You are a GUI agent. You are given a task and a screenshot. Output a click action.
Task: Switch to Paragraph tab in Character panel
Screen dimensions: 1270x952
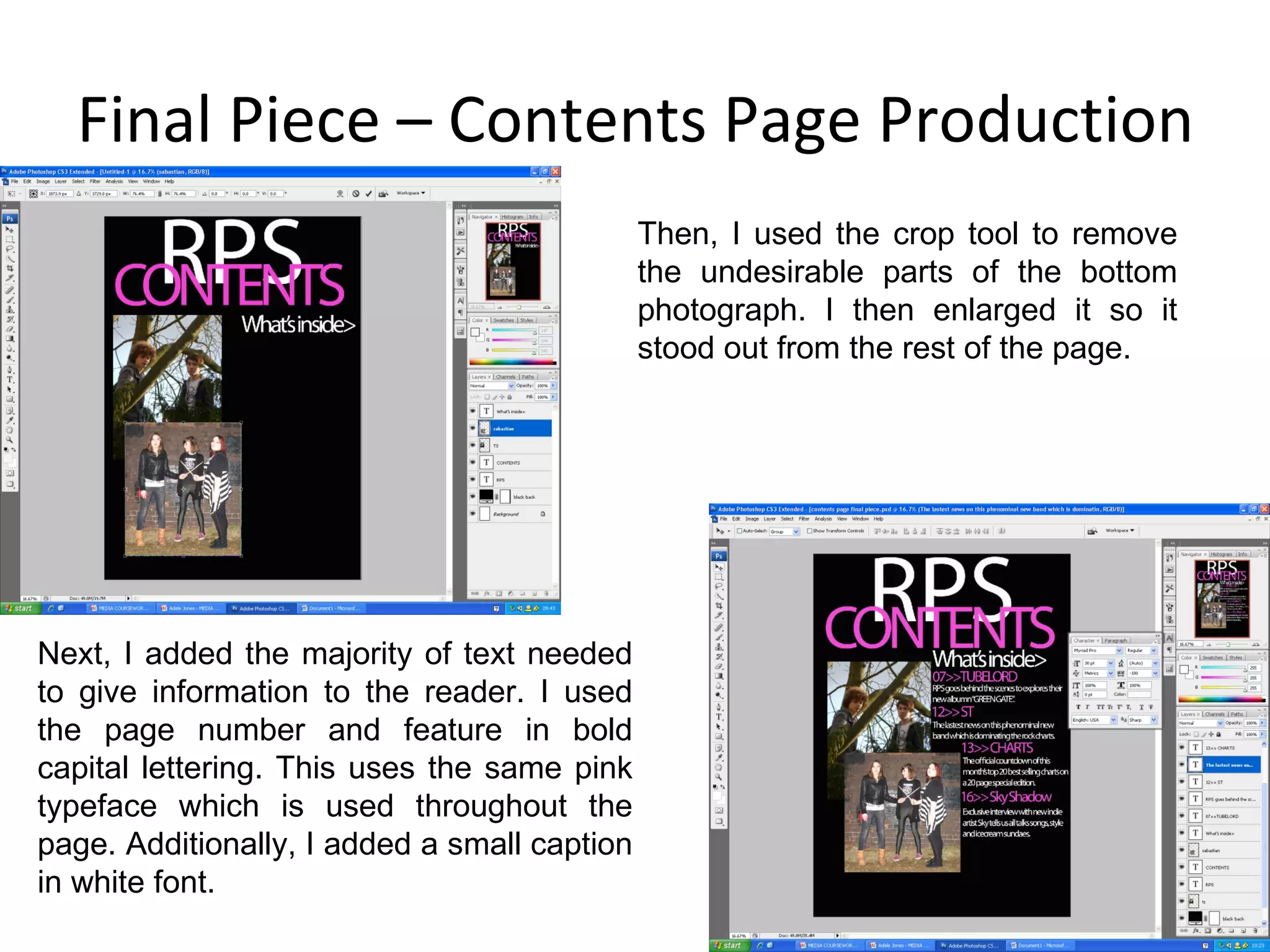pyautogui.click(x=1116, y=640)
